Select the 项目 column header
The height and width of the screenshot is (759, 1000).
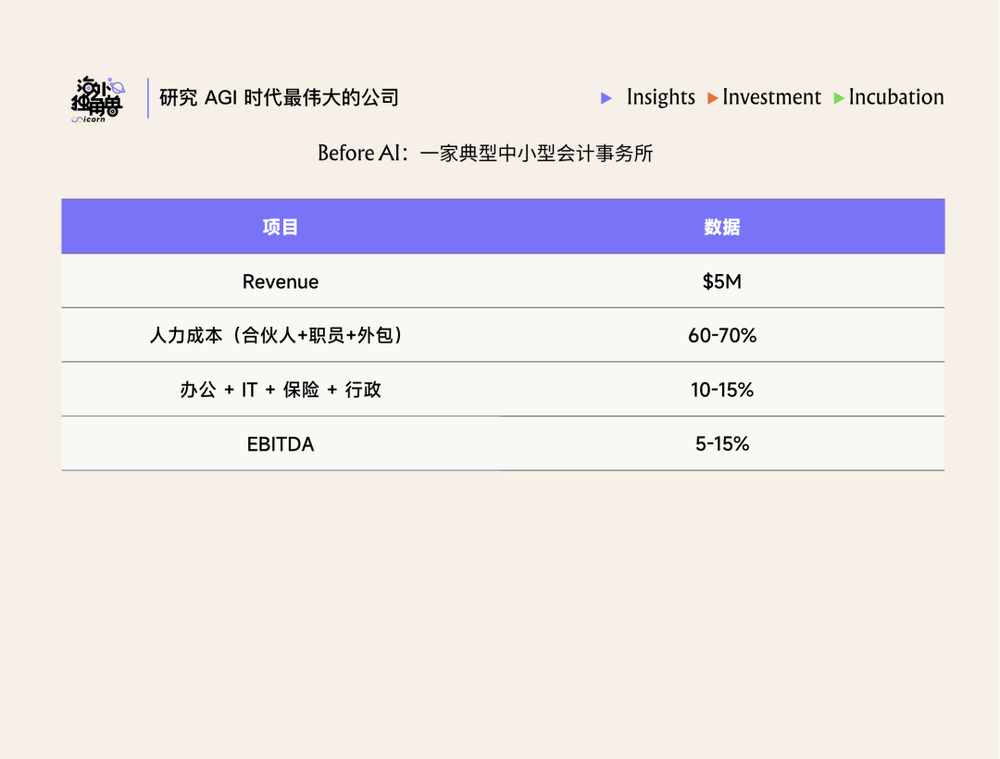(x=280, y=227)
